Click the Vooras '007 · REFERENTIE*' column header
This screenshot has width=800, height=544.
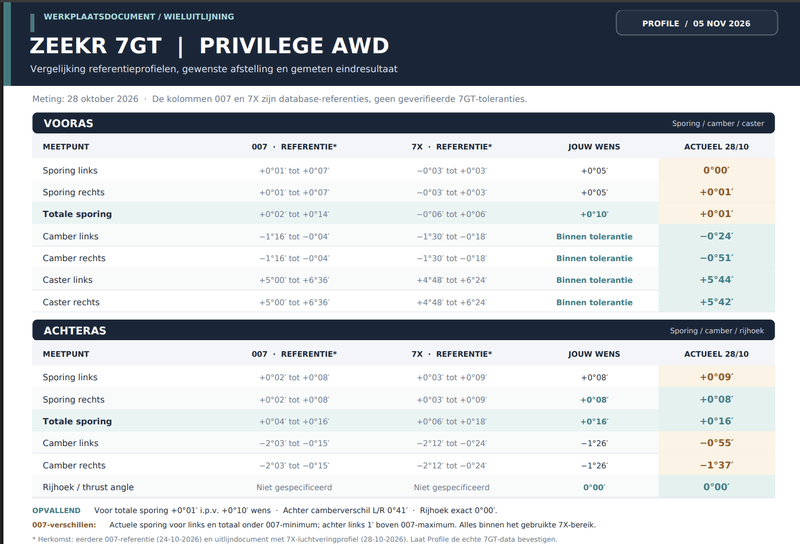(x=294, y=146)
